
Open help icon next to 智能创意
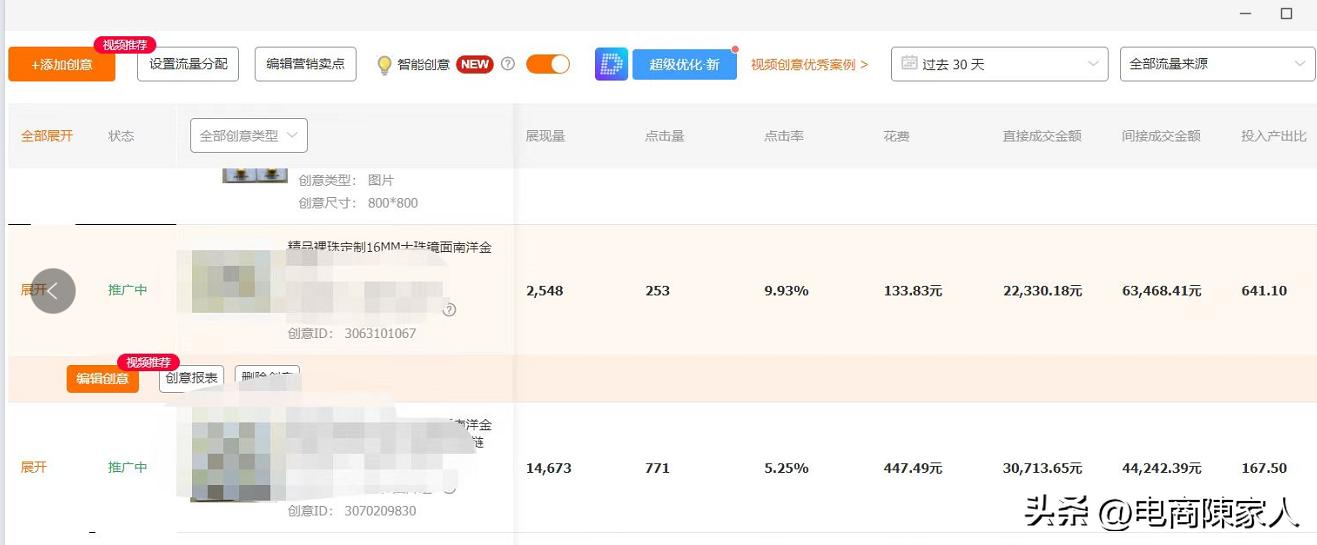tap(508, 64)
